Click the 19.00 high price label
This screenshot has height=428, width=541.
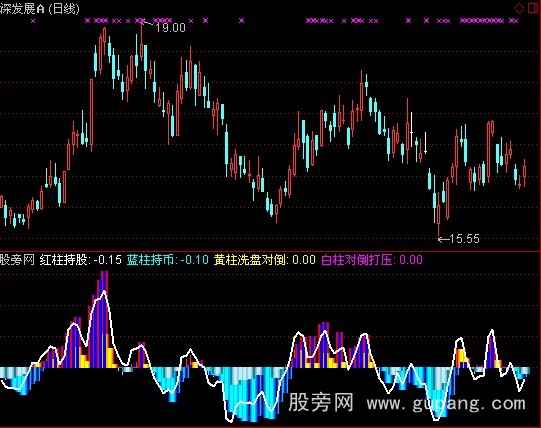170,28
